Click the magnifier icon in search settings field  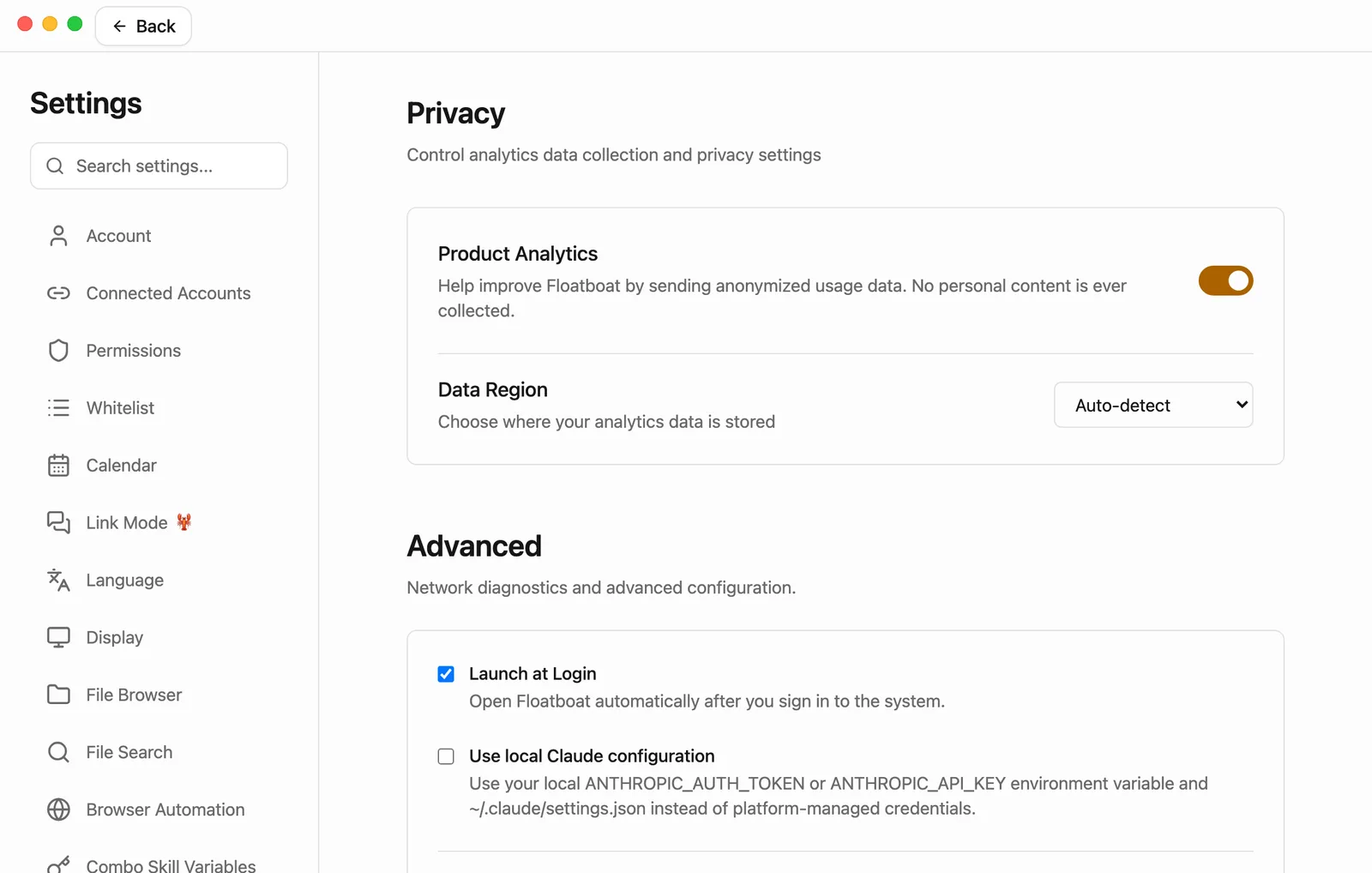tap(55, 166)
